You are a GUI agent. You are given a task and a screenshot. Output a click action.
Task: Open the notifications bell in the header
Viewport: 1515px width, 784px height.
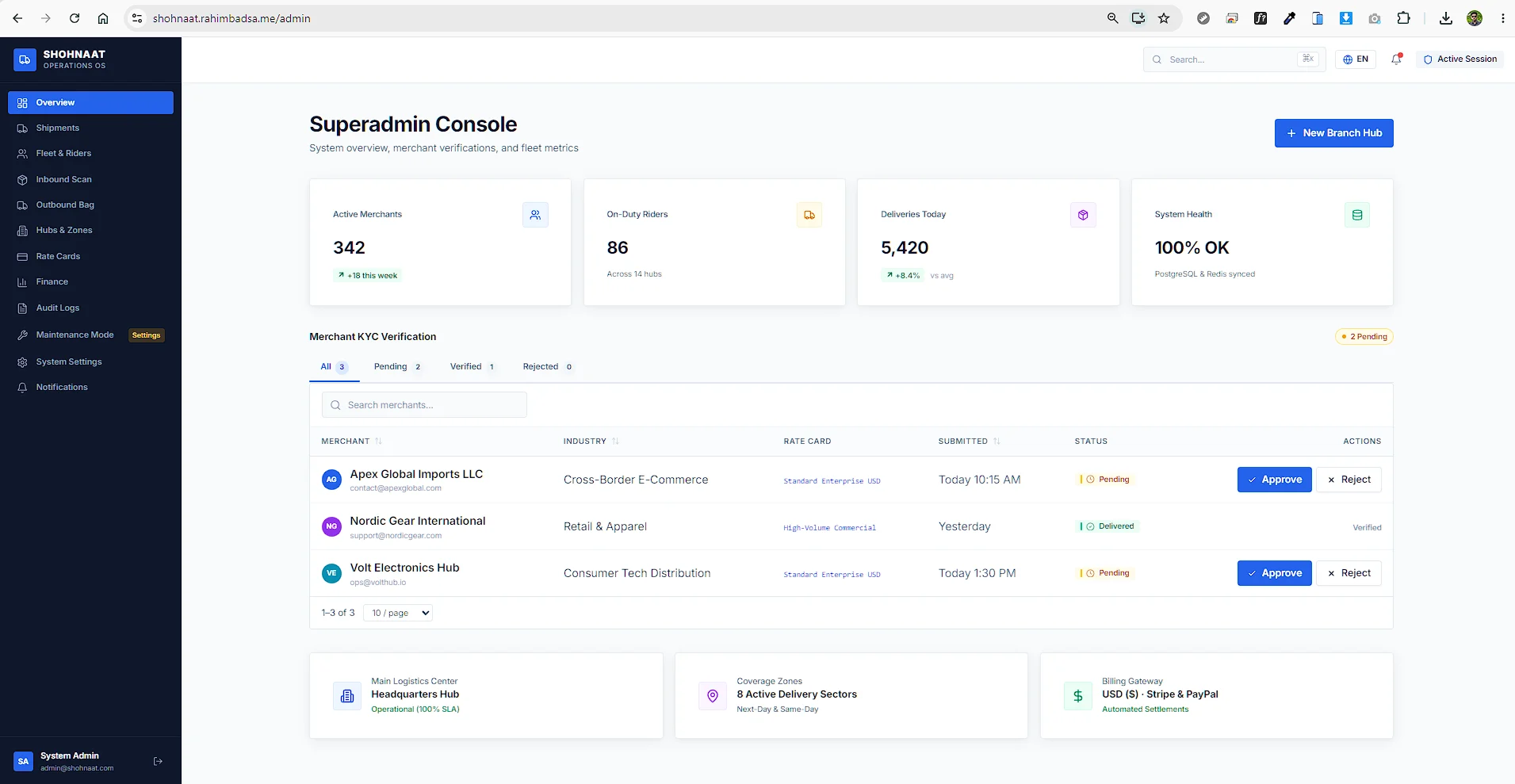(x=1397, y=59)
